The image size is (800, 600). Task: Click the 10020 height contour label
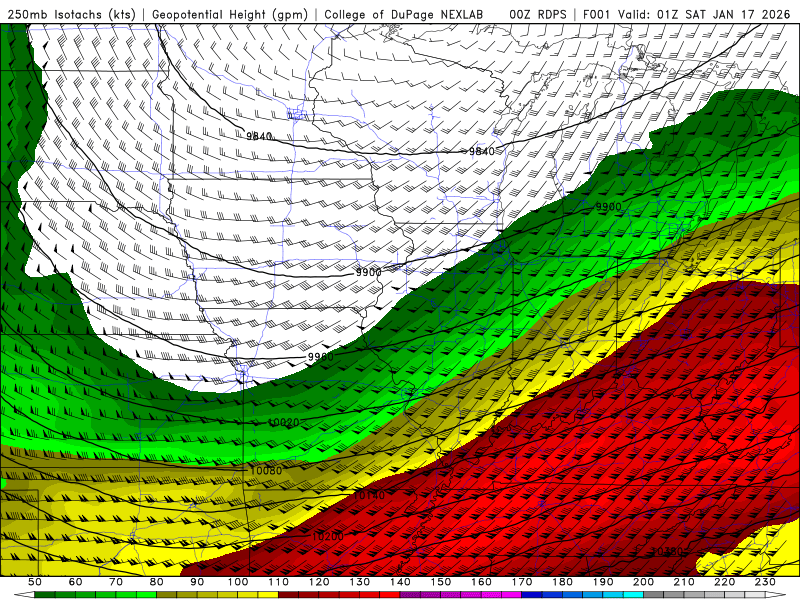point(283,422)
